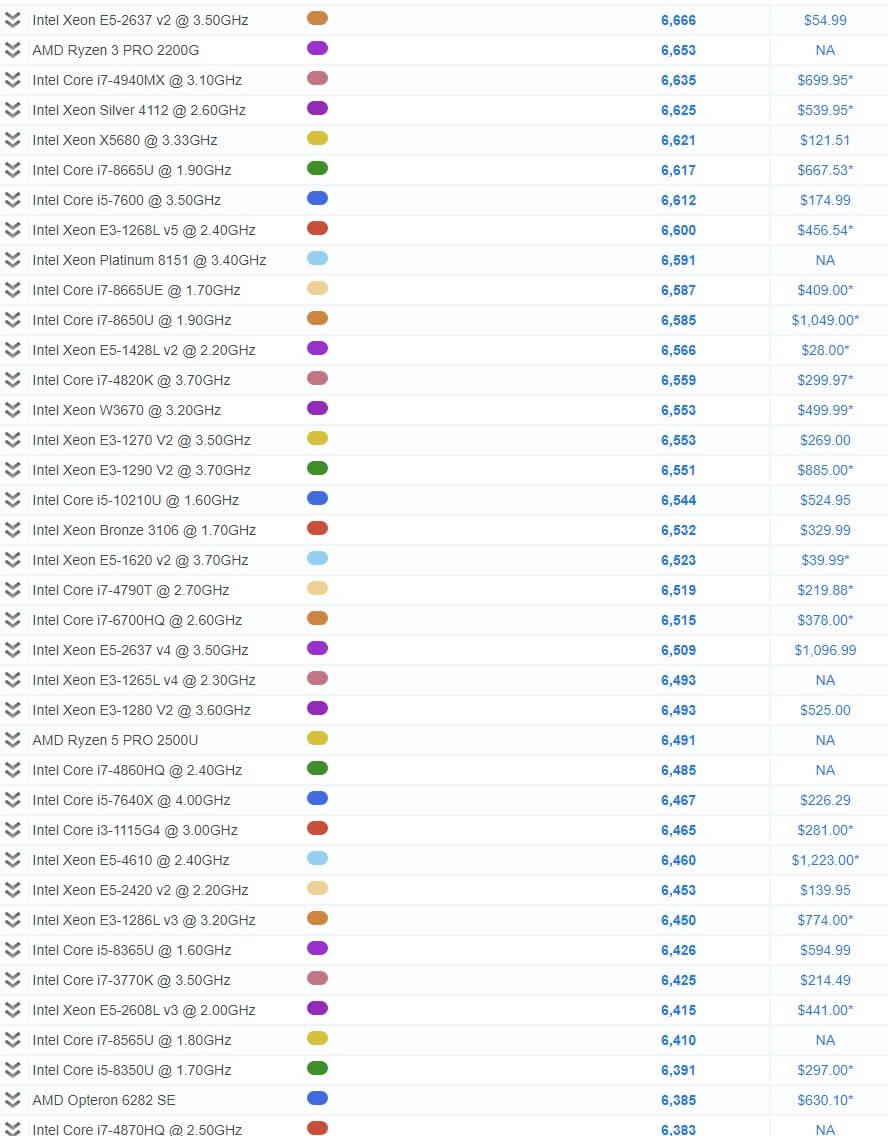Click price $139.95 for Xeon E5-2420 v2
Screen dimensions: 888x1136
pyautogui.click(x=825, y=890)
